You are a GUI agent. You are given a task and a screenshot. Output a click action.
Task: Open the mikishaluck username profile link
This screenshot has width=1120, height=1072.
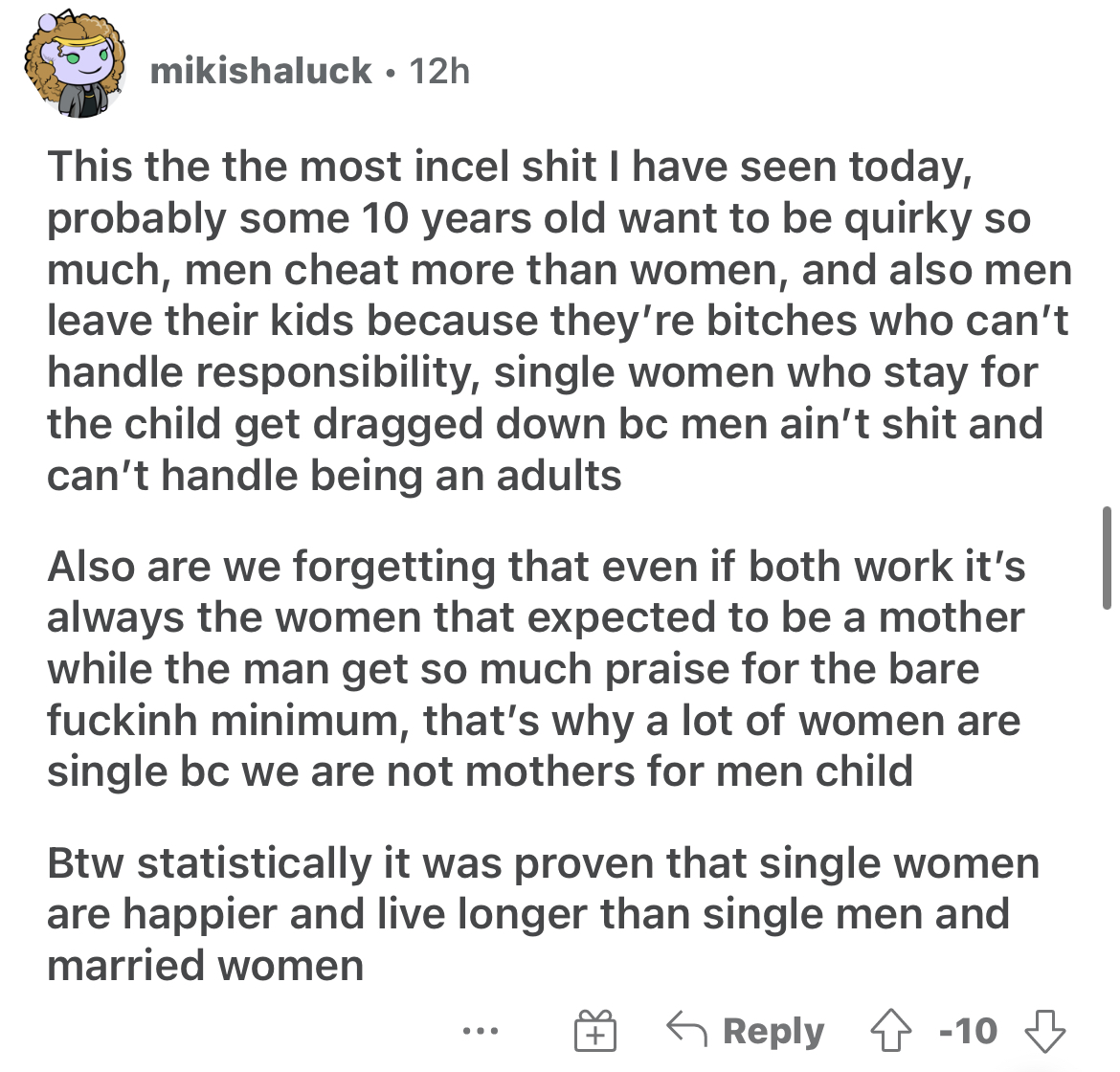point(260,71)
